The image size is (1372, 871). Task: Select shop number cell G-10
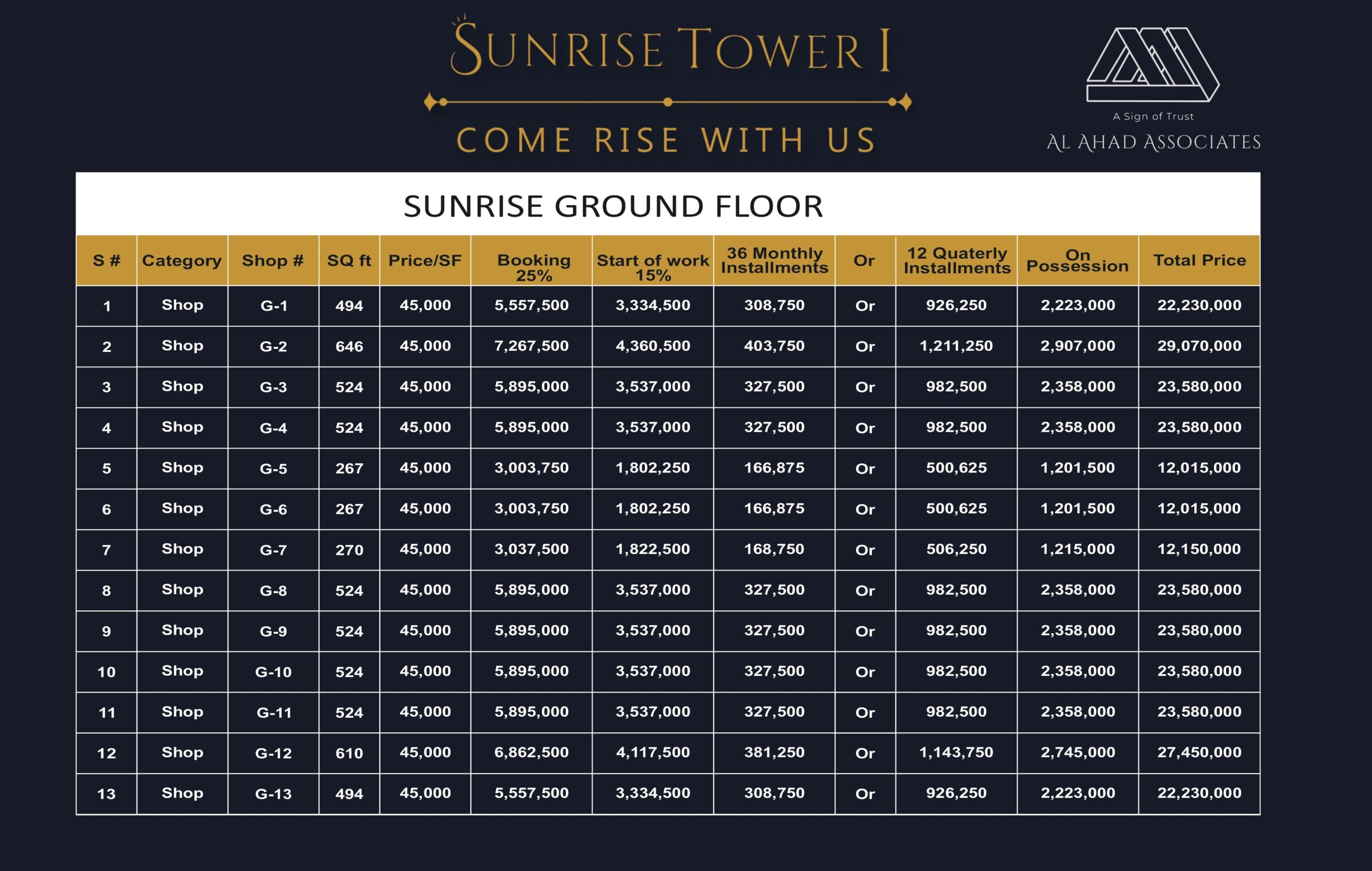click(x=273, y=672)
